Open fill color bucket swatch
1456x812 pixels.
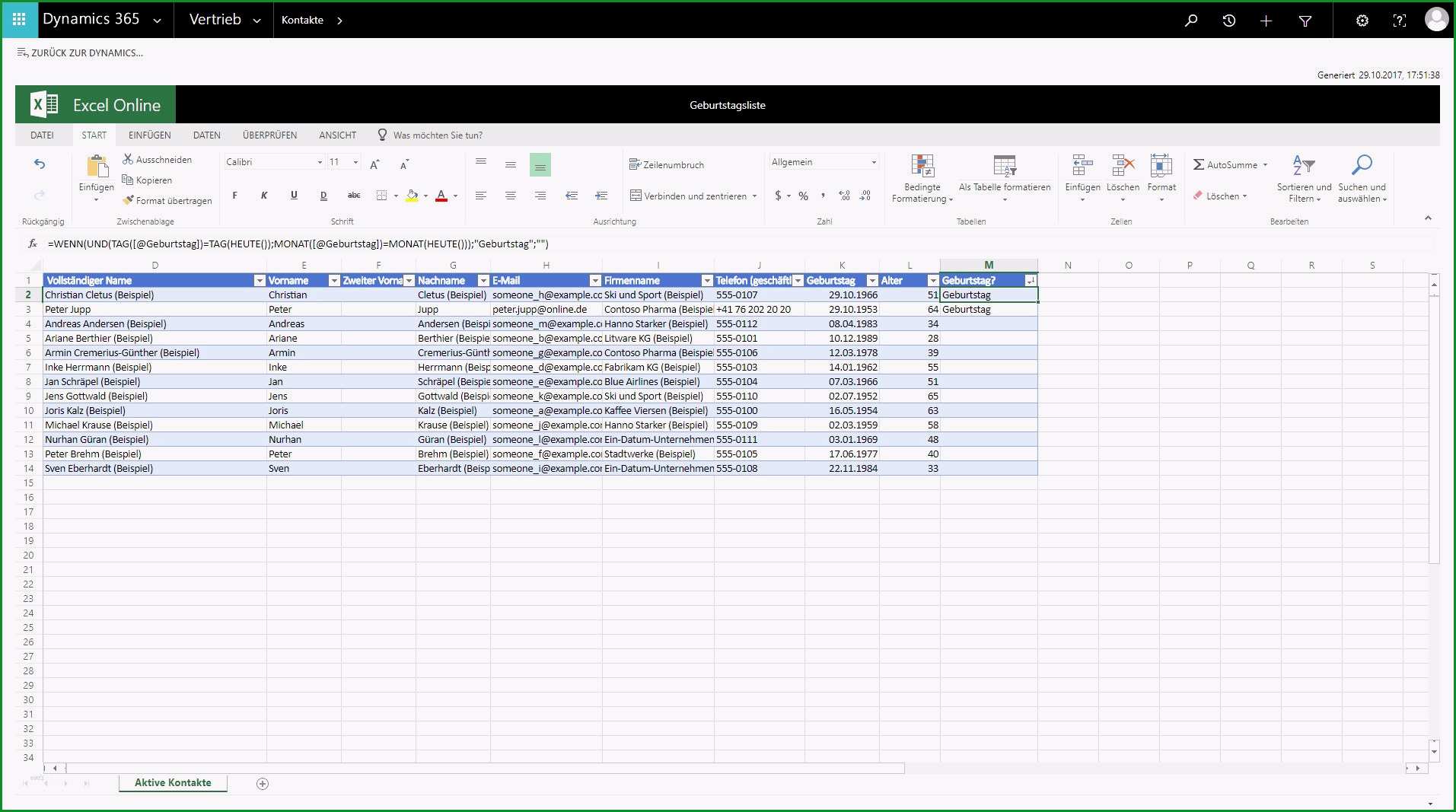(412, 196)
